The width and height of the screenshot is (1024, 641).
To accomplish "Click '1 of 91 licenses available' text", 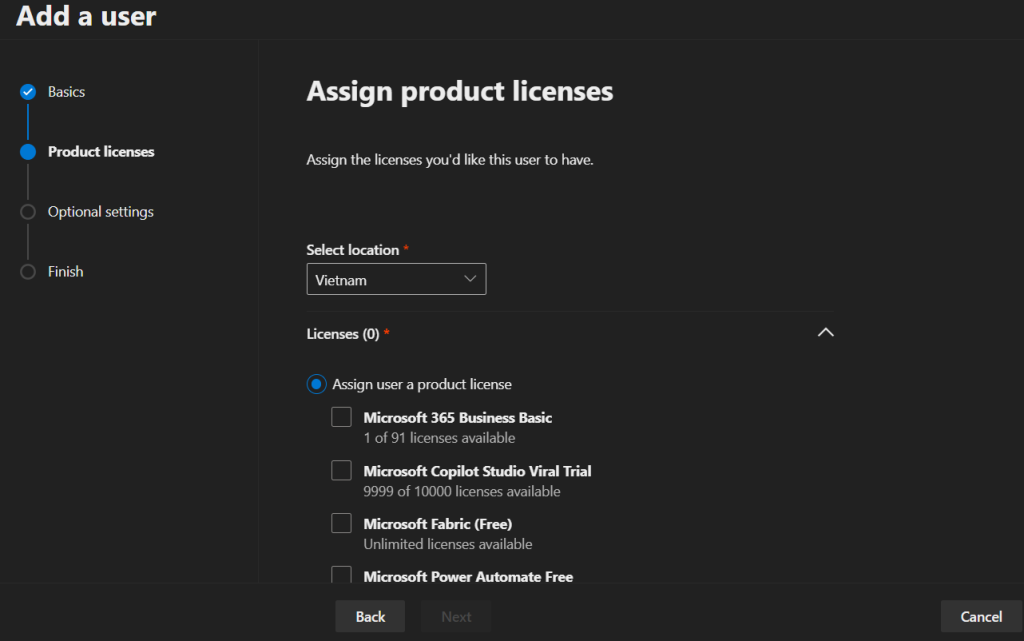I will point(440,438).
